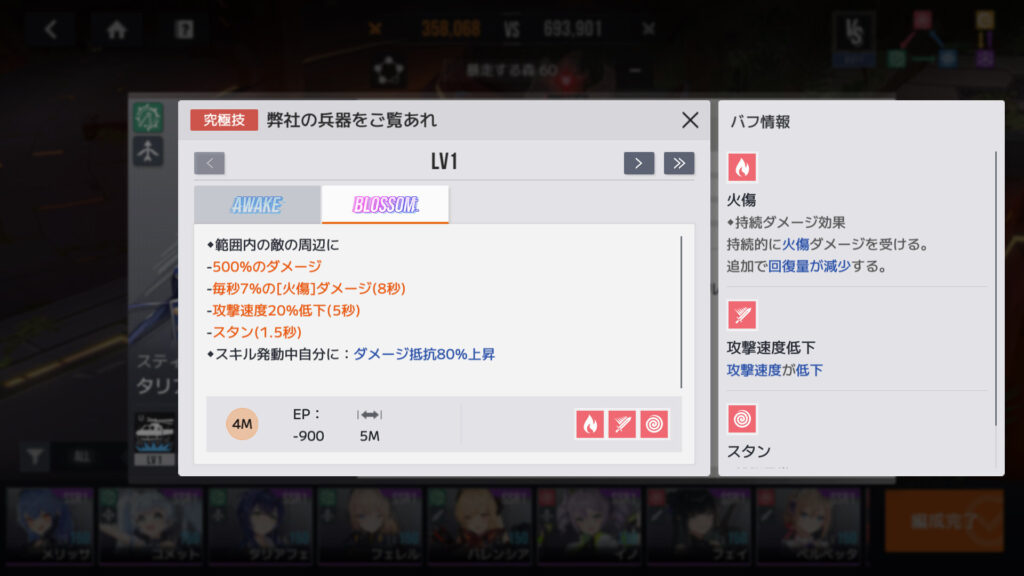
Task: Click the burn (火傷) icon in skill footer
Action: pos(590,424)
